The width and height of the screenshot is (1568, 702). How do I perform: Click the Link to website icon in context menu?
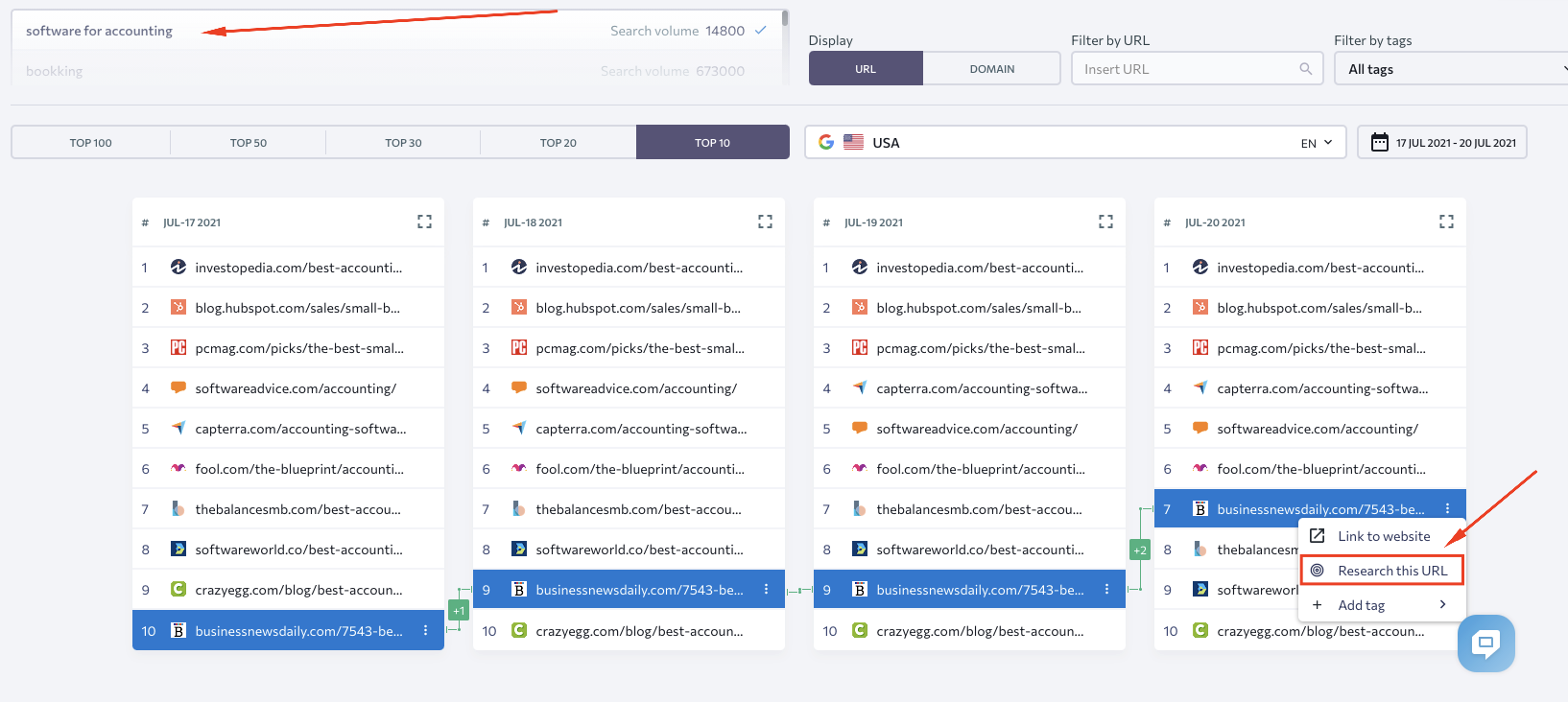coord(1318,535)
